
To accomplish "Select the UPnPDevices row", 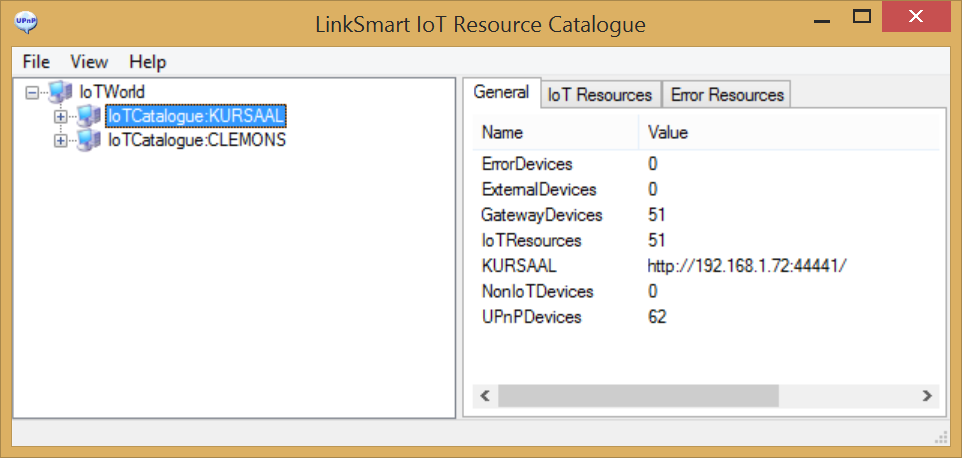I will (706, 317).
